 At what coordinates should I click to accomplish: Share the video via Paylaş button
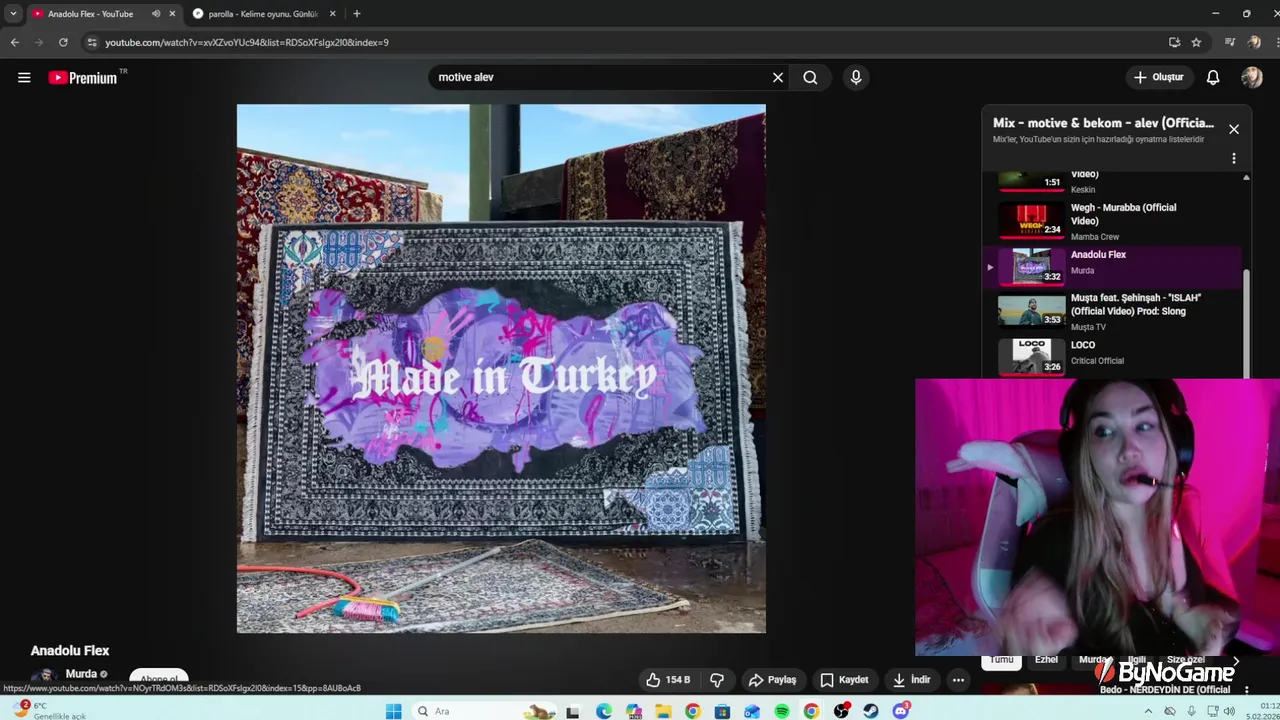(x=772, y=680)
